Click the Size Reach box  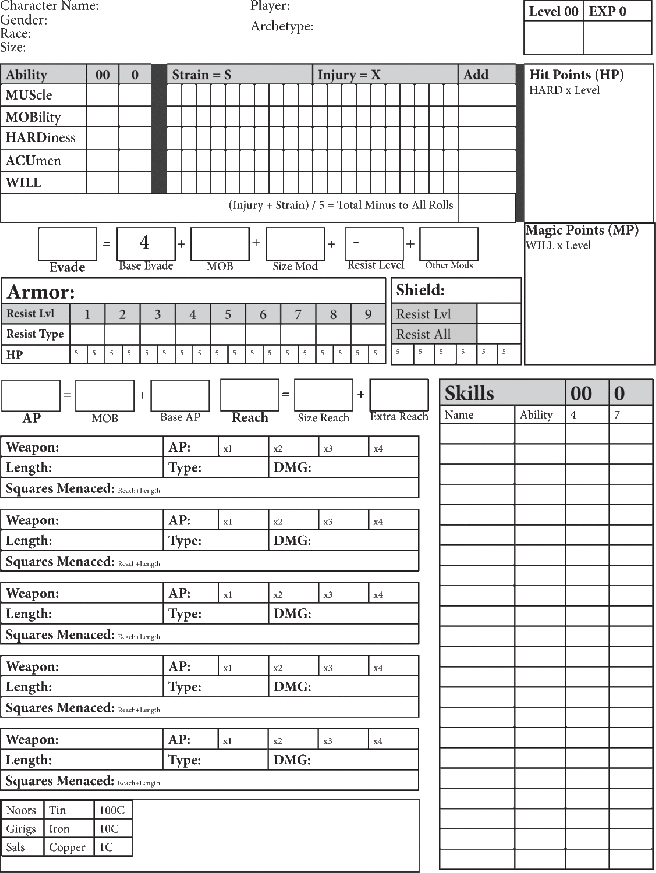coord(324,395)
